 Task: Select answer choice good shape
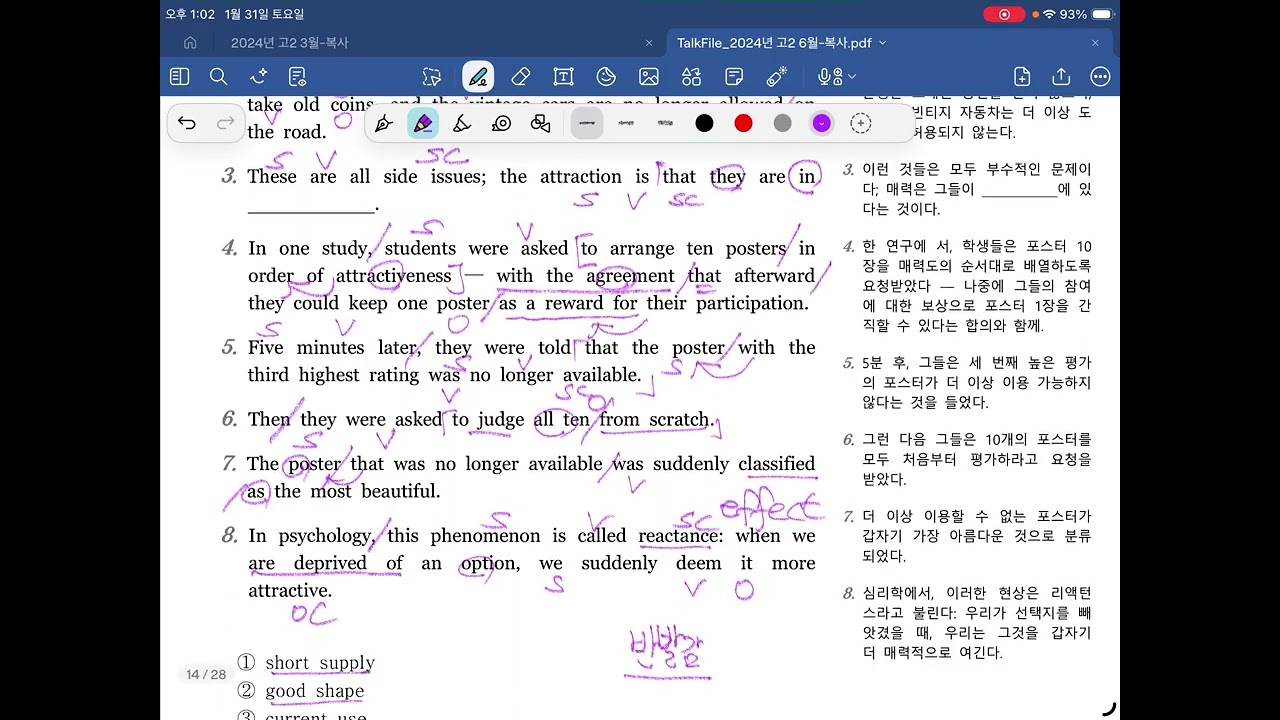point(315,691)
